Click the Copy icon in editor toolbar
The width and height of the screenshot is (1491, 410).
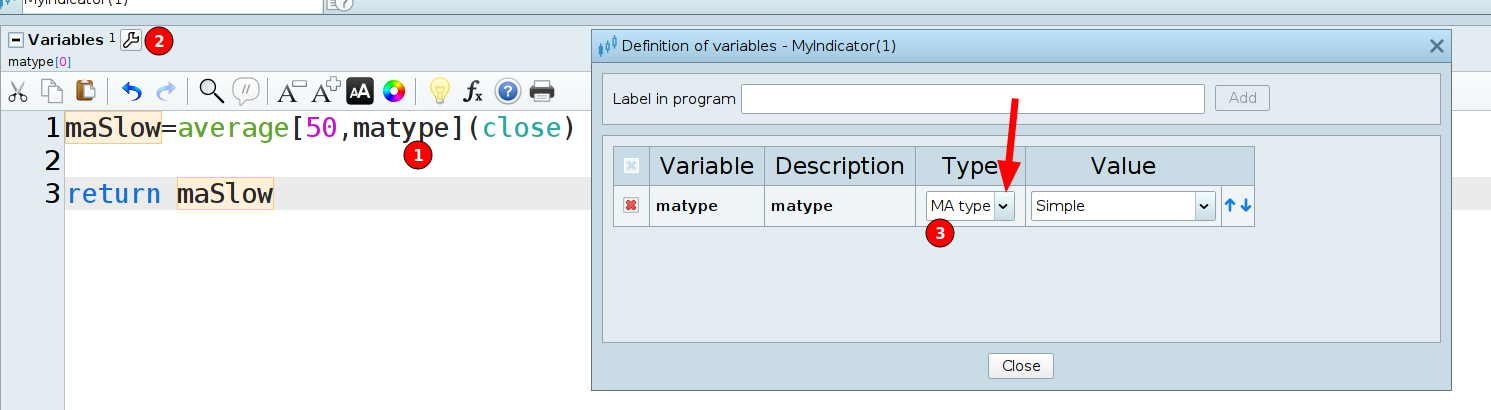click(x=51, y=92)
